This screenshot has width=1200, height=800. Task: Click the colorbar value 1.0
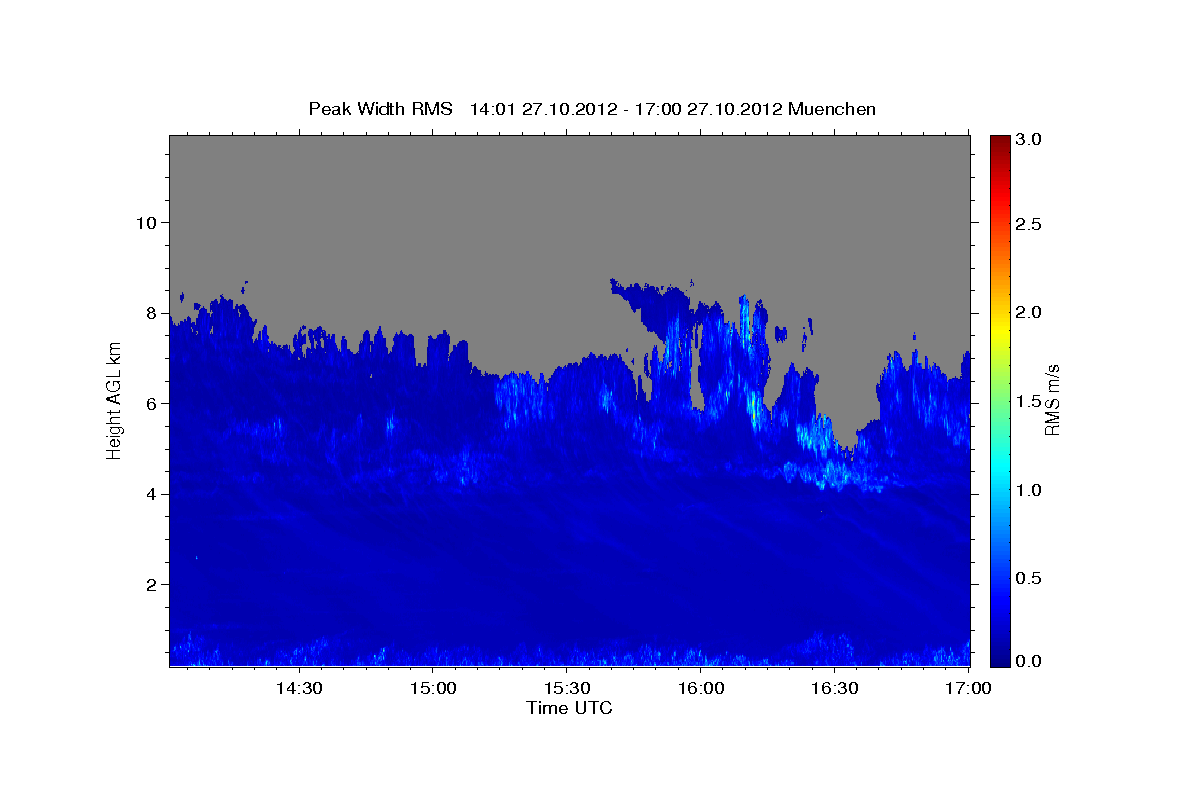(1029, 490)
